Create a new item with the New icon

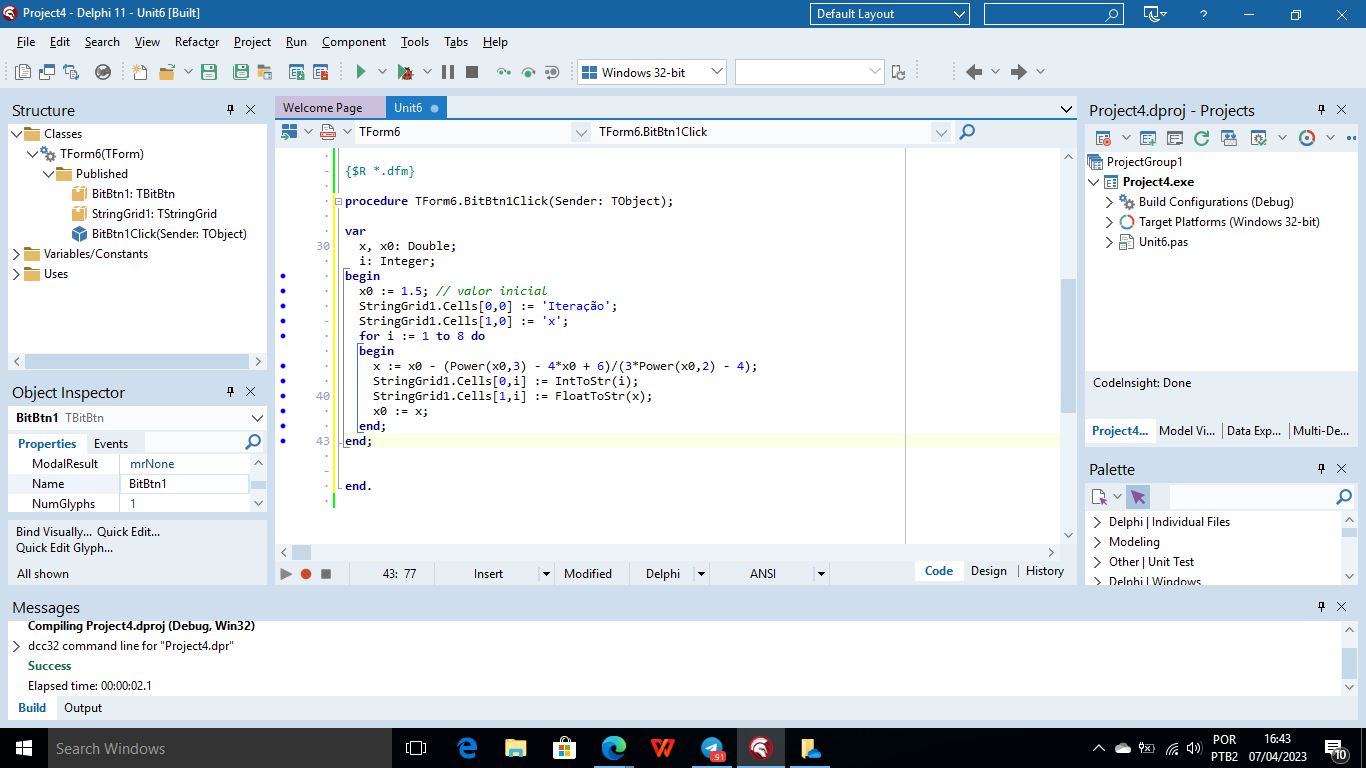point(140,72)
